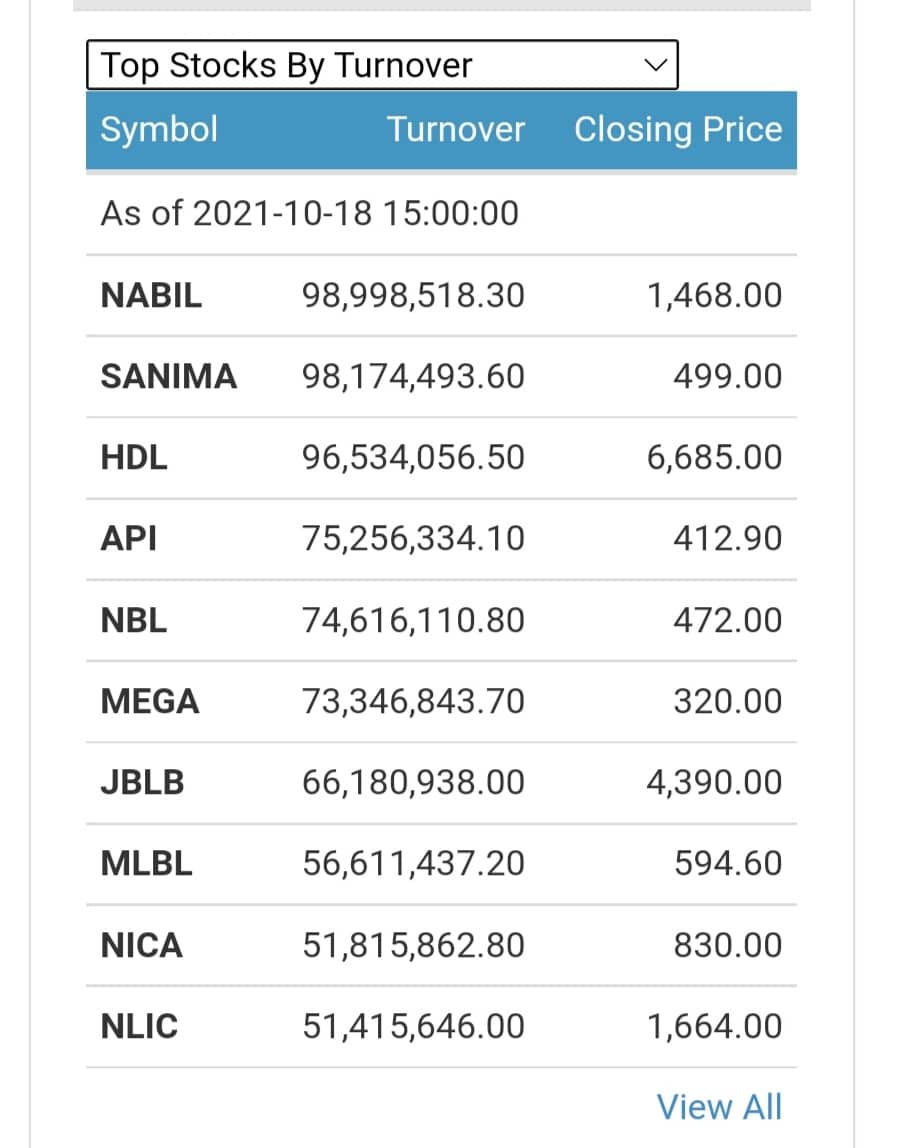Select the HDL stock symbol
This screenshot has height=1148, width=905.
coord(134,458)
